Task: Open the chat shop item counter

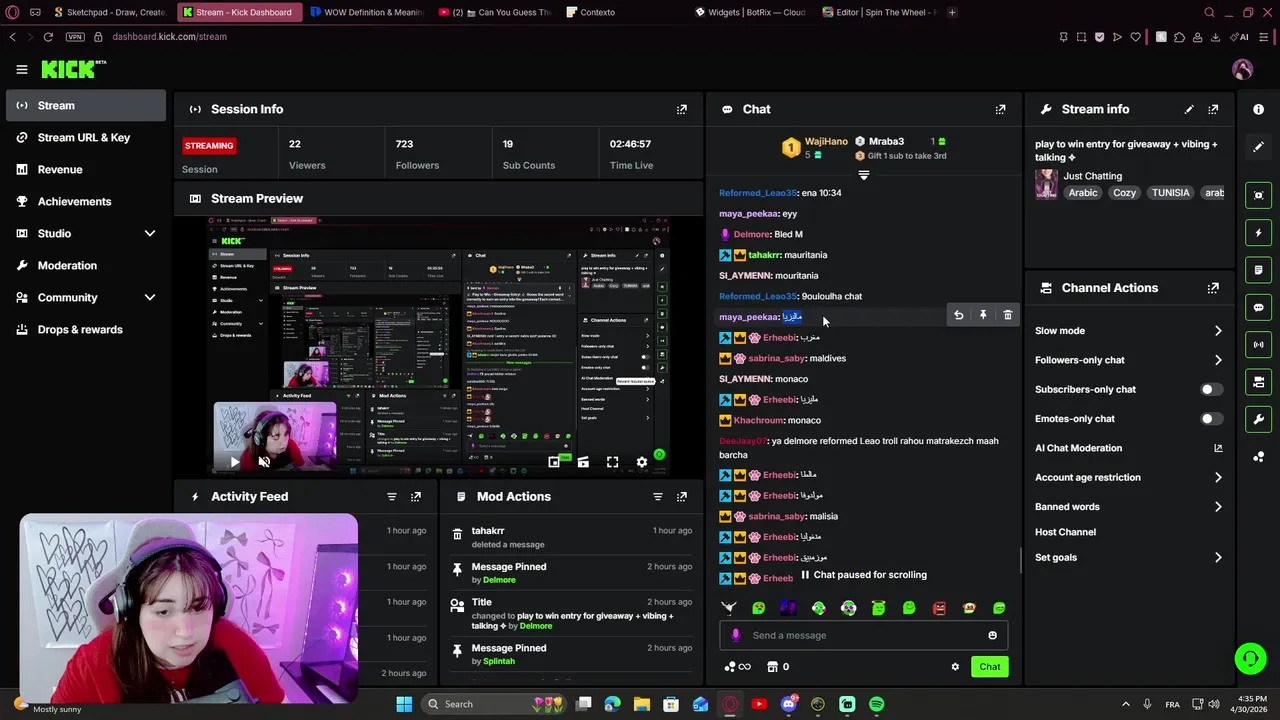Action: coord(778,667)
